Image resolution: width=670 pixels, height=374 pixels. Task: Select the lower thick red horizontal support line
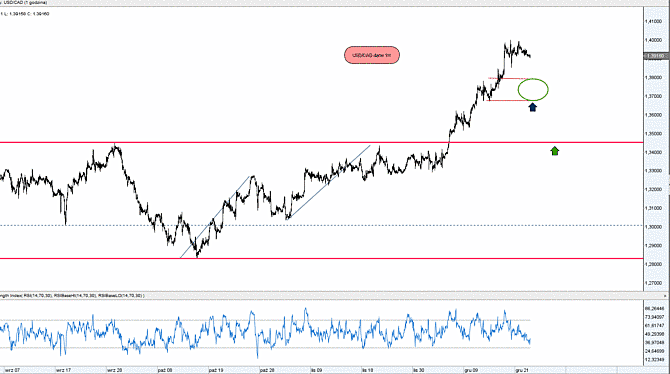[x=321, y=259]
